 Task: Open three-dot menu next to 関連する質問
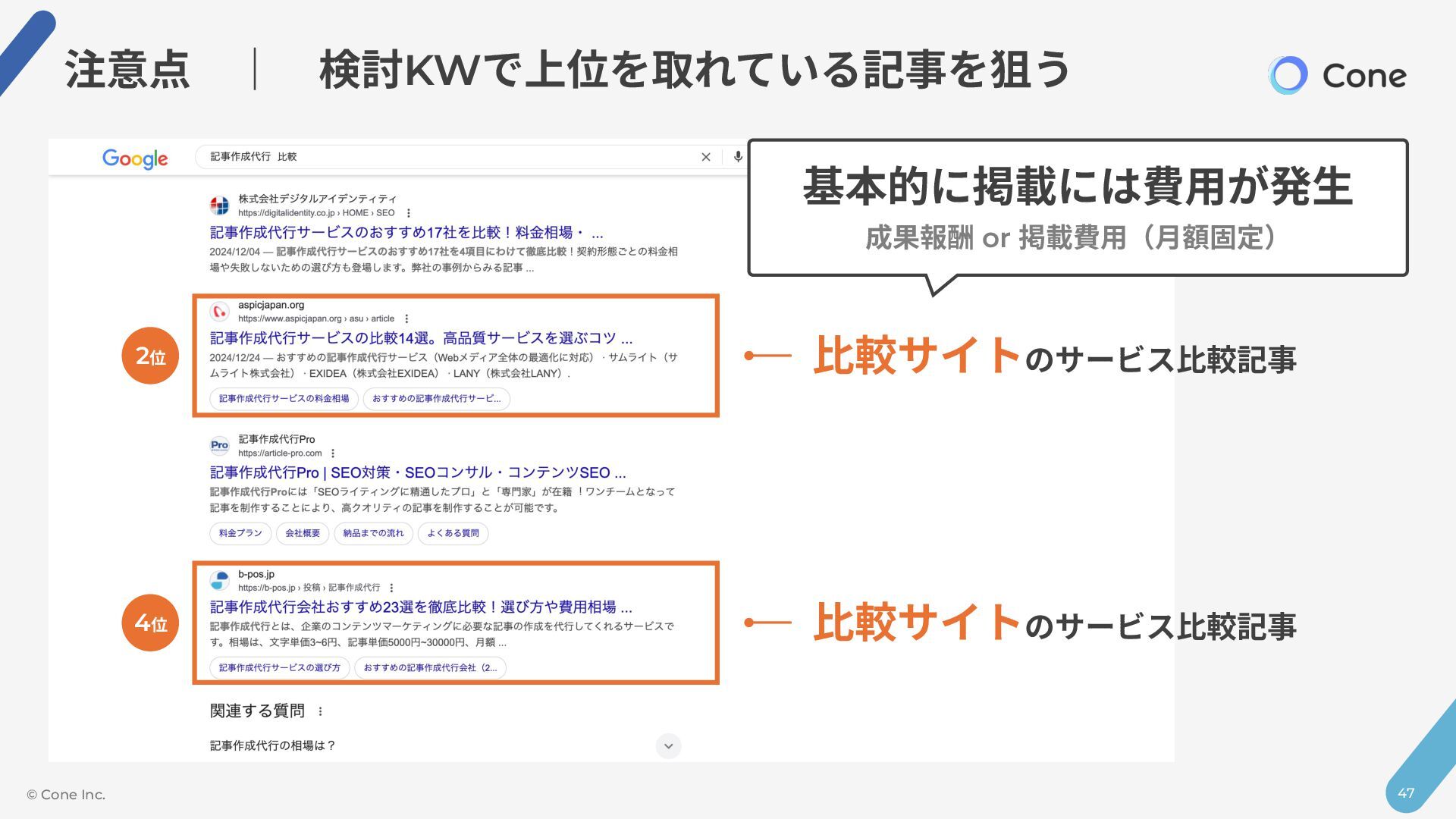(x=321, y=711)
